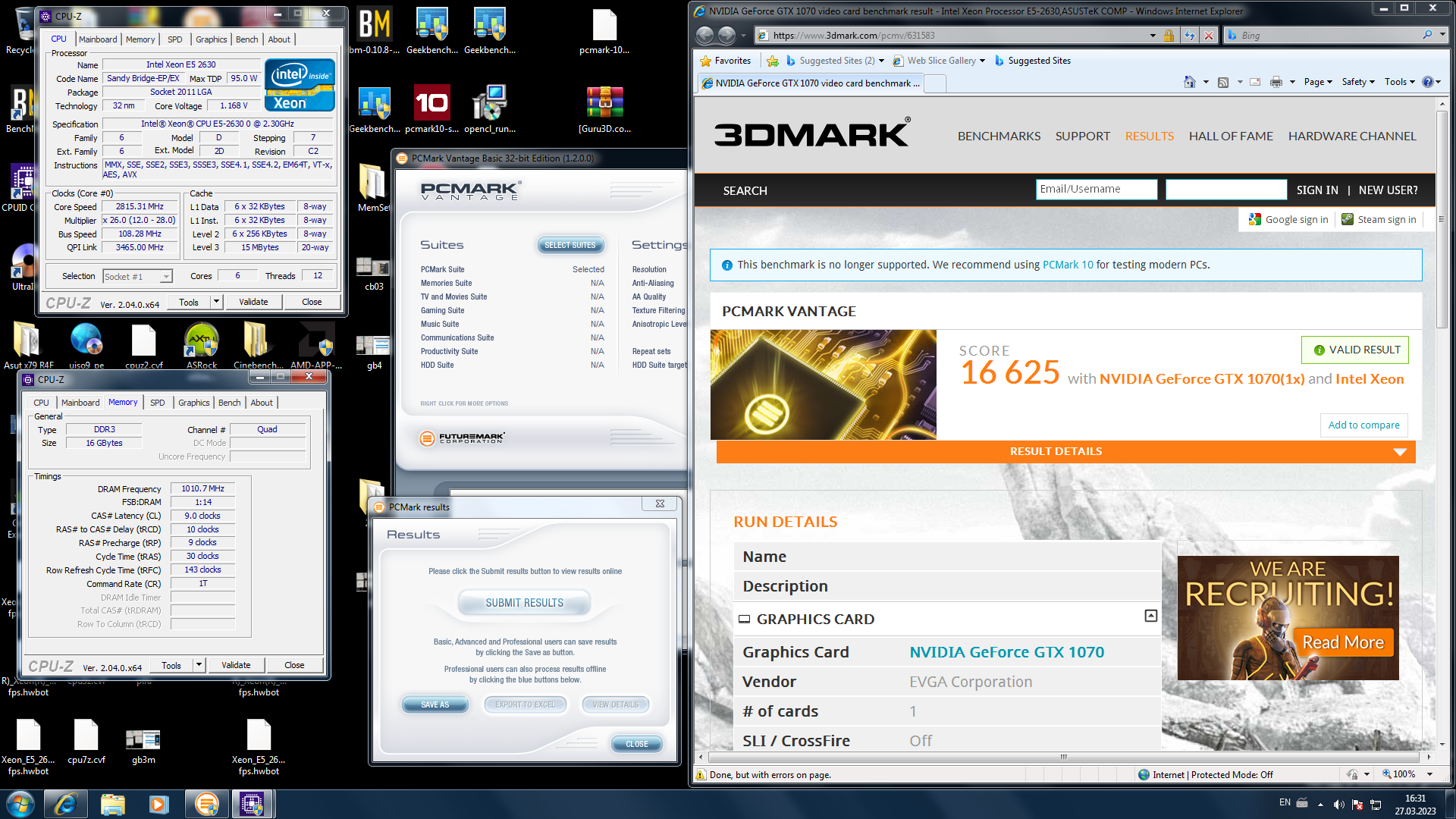Viewport: 1456px width, 819px height.
Task: Click CLOSE in PCMark results dialog
Action: coord(636,744)
